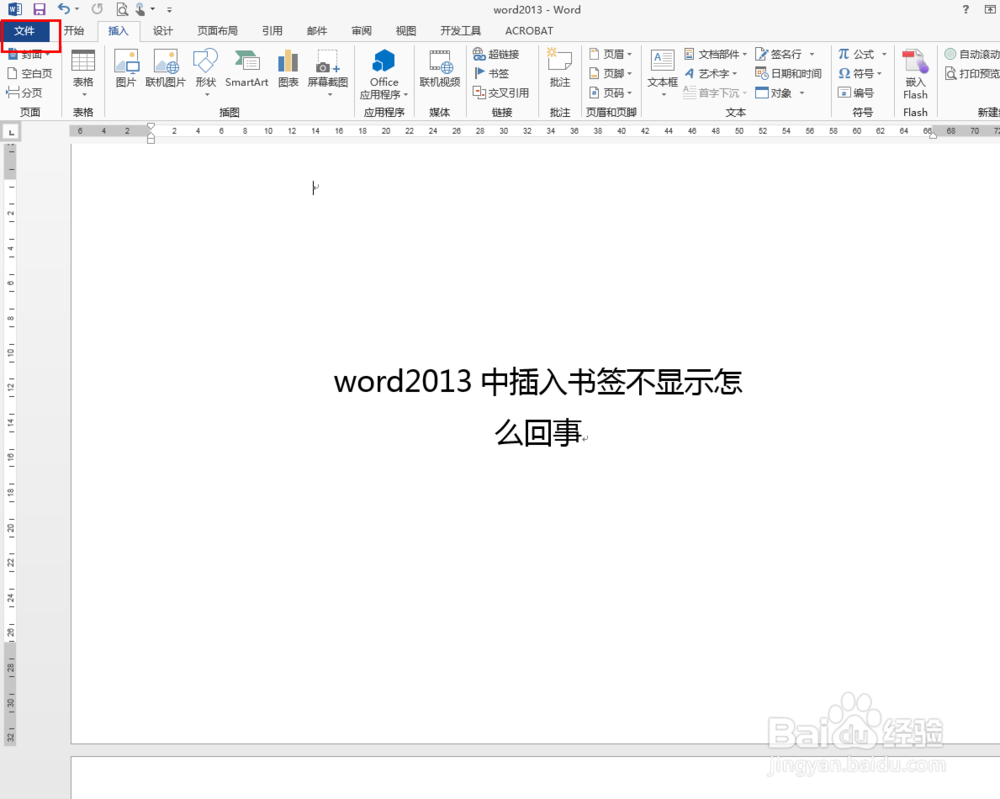Viewport: 1000px width, 799px height.
Task: Insert a SmartArt graphic
Action: [247, 69]
